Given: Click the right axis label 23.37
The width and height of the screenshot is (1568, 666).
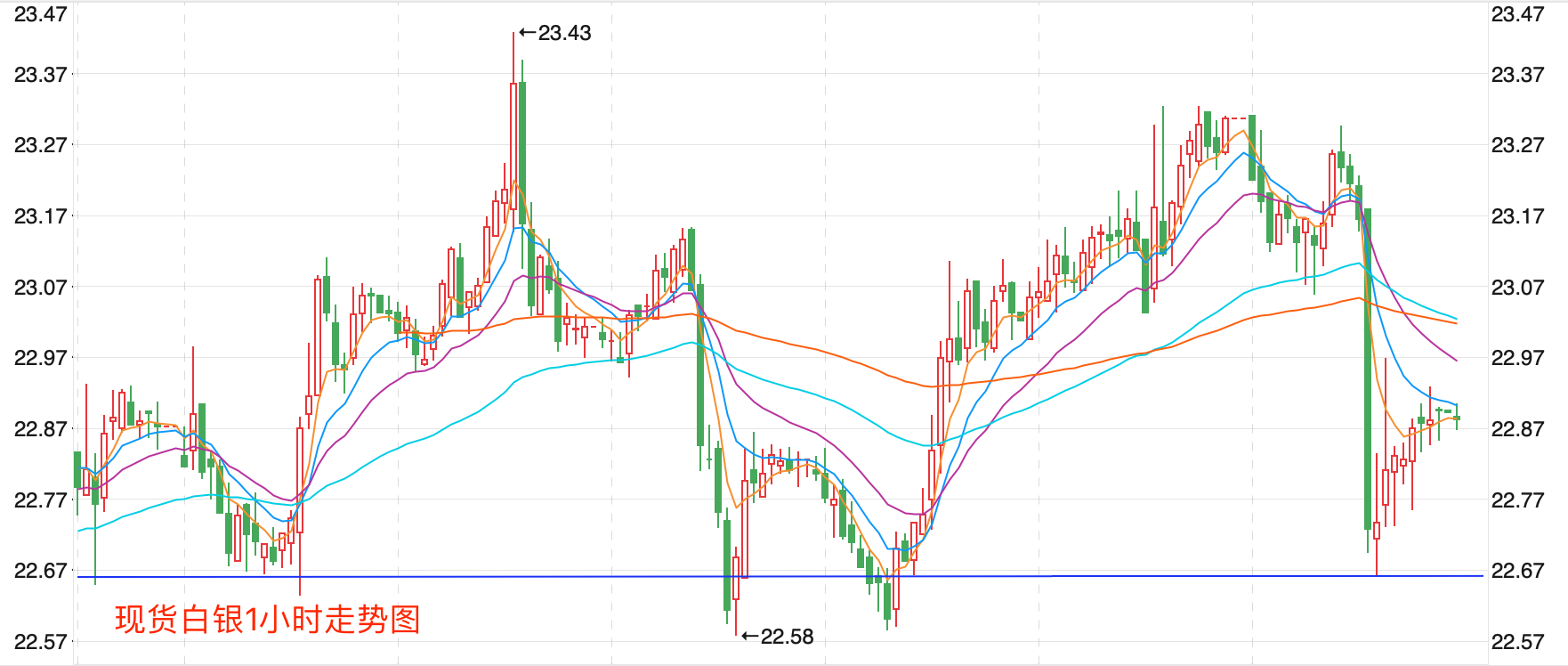Looking at the screenshot, I should click(1518, 75).
